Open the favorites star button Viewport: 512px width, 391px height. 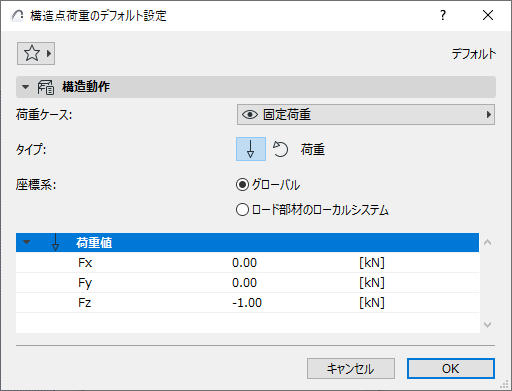[x=36, y=53]
